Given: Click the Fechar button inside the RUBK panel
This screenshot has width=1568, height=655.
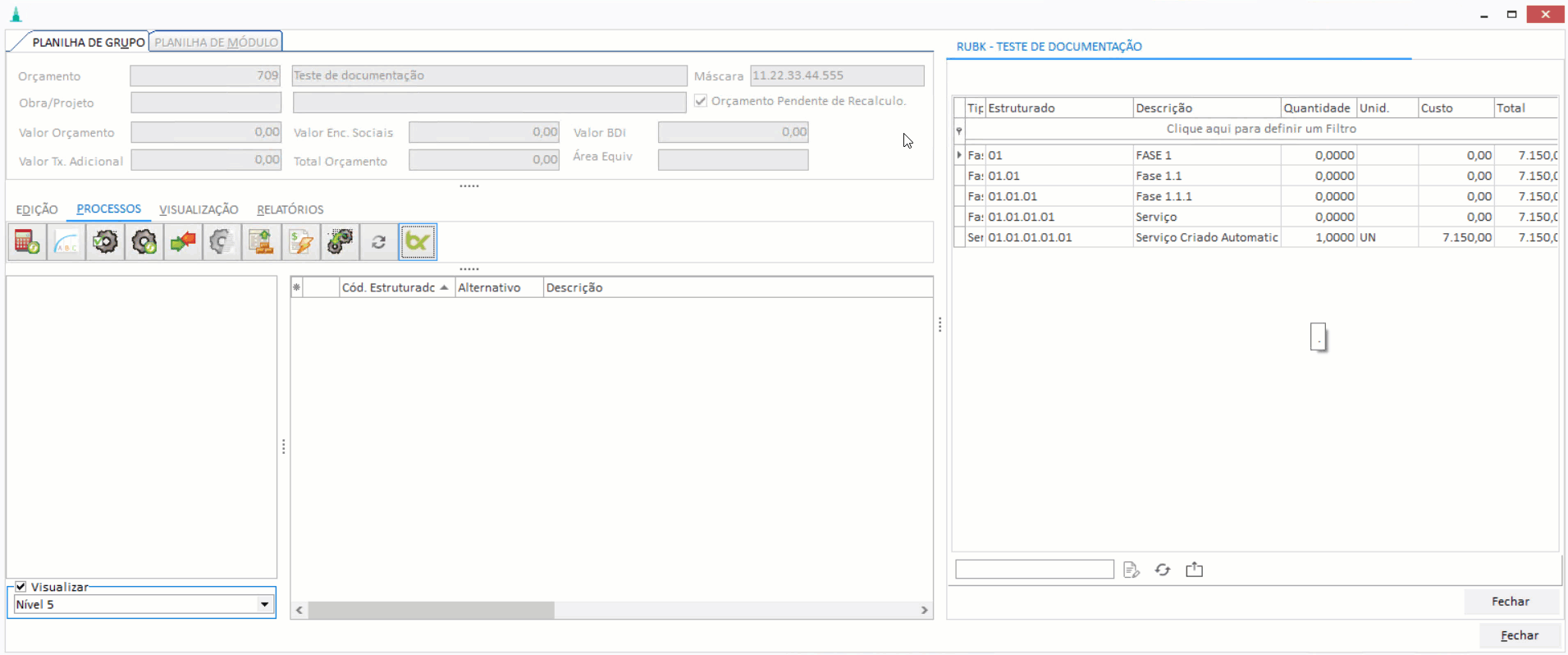Looking at the screenshot, I should point(1510,602).
